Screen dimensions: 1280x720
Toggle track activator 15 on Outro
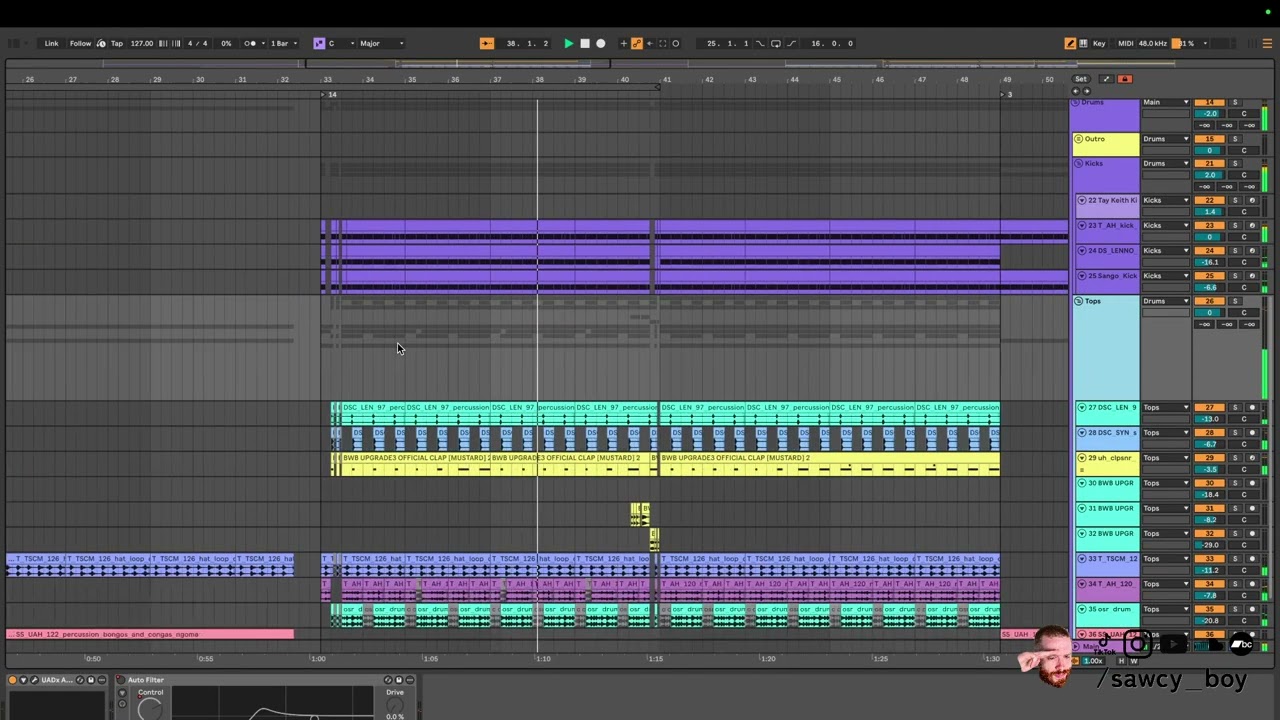coord(1209,139)
